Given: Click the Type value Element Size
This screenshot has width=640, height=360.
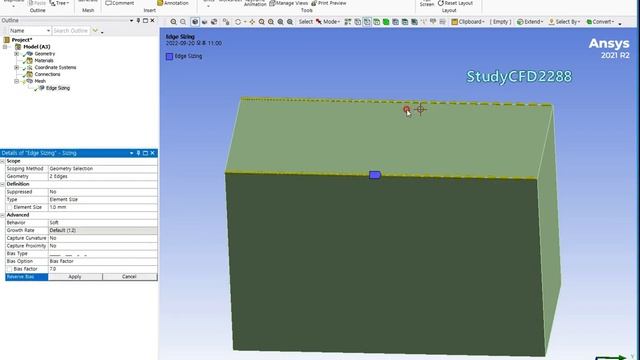Looking at the screenshot, I should pyautogui.click(x=102, y=200).
